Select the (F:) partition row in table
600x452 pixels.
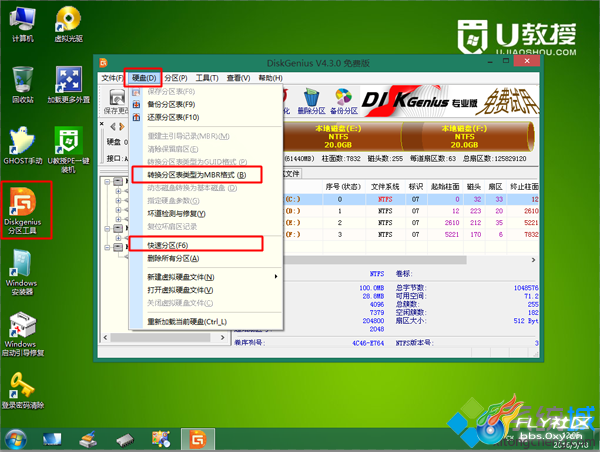point(411,234)
